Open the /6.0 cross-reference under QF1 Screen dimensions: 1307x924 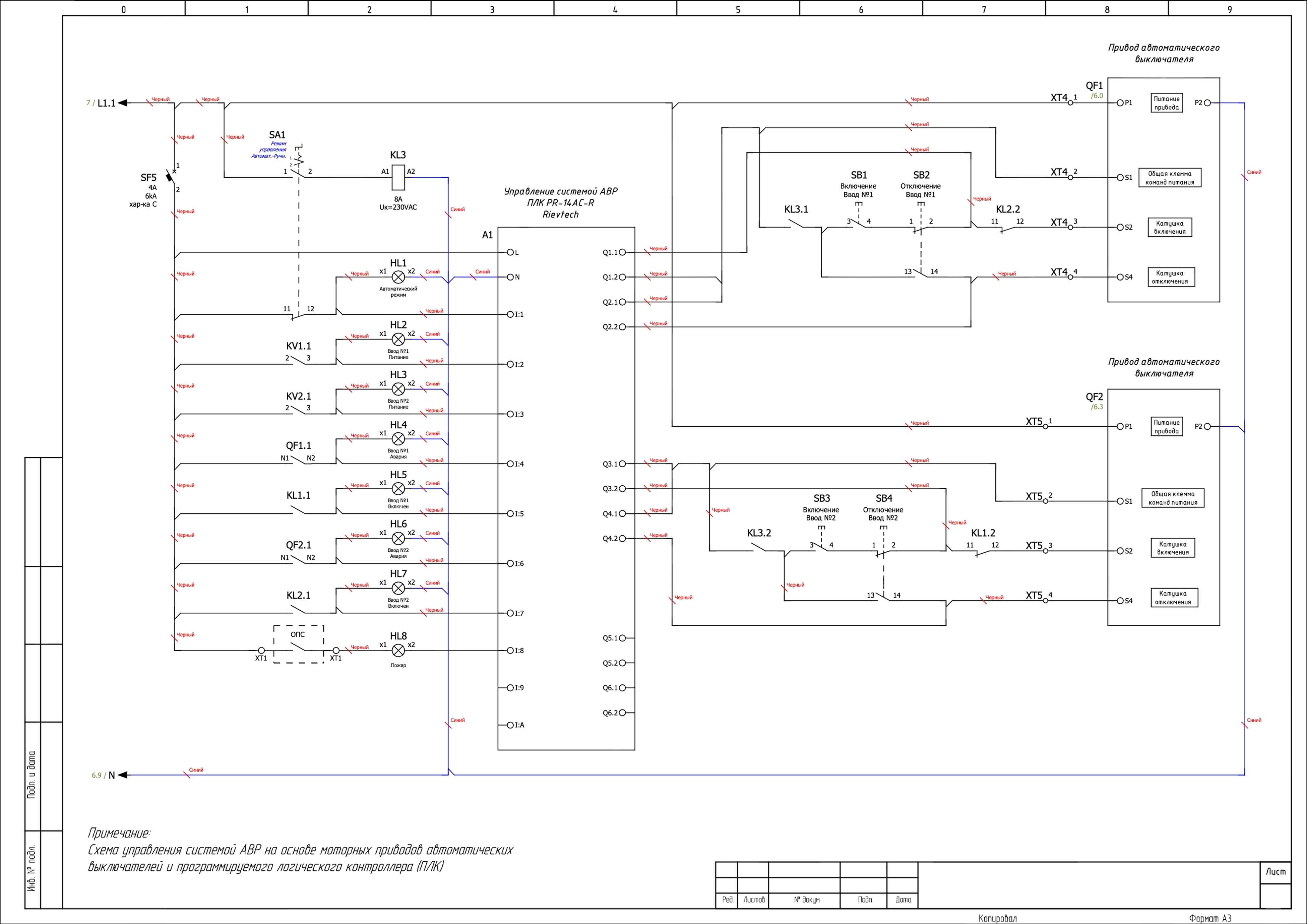(1097, 96)
